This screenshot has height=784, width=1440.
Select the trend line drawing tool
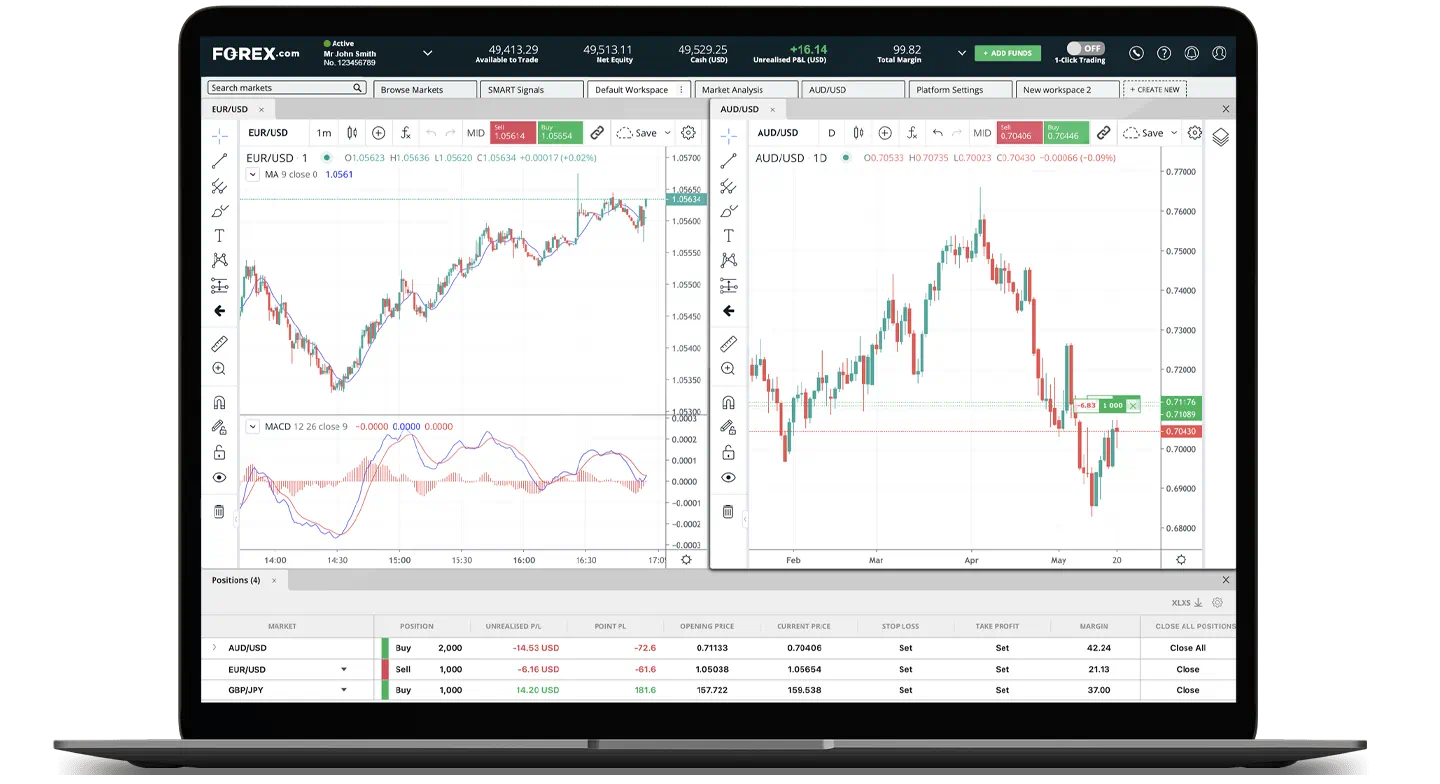click(x=219, y=160)
